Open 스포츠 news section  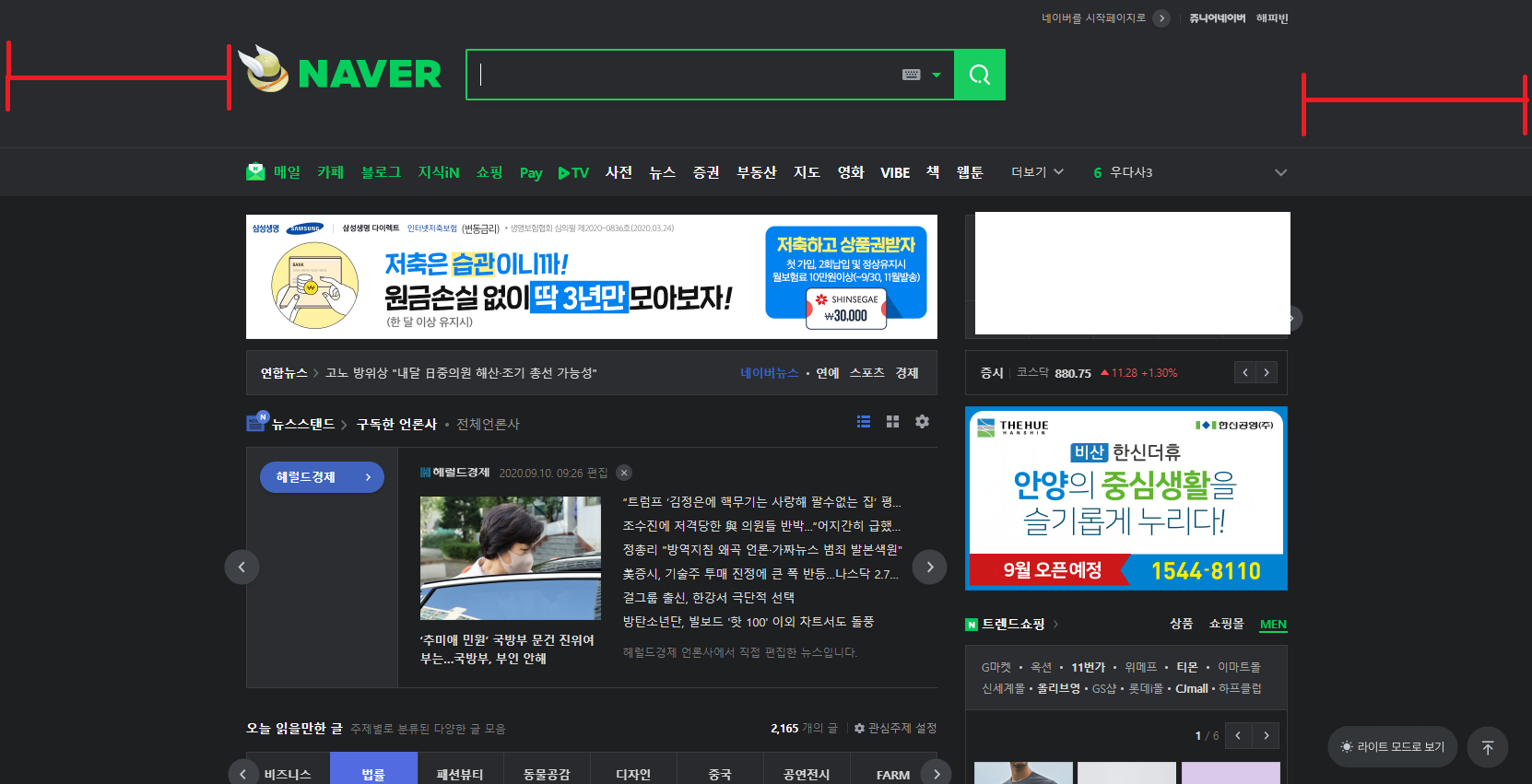(866, 373)
